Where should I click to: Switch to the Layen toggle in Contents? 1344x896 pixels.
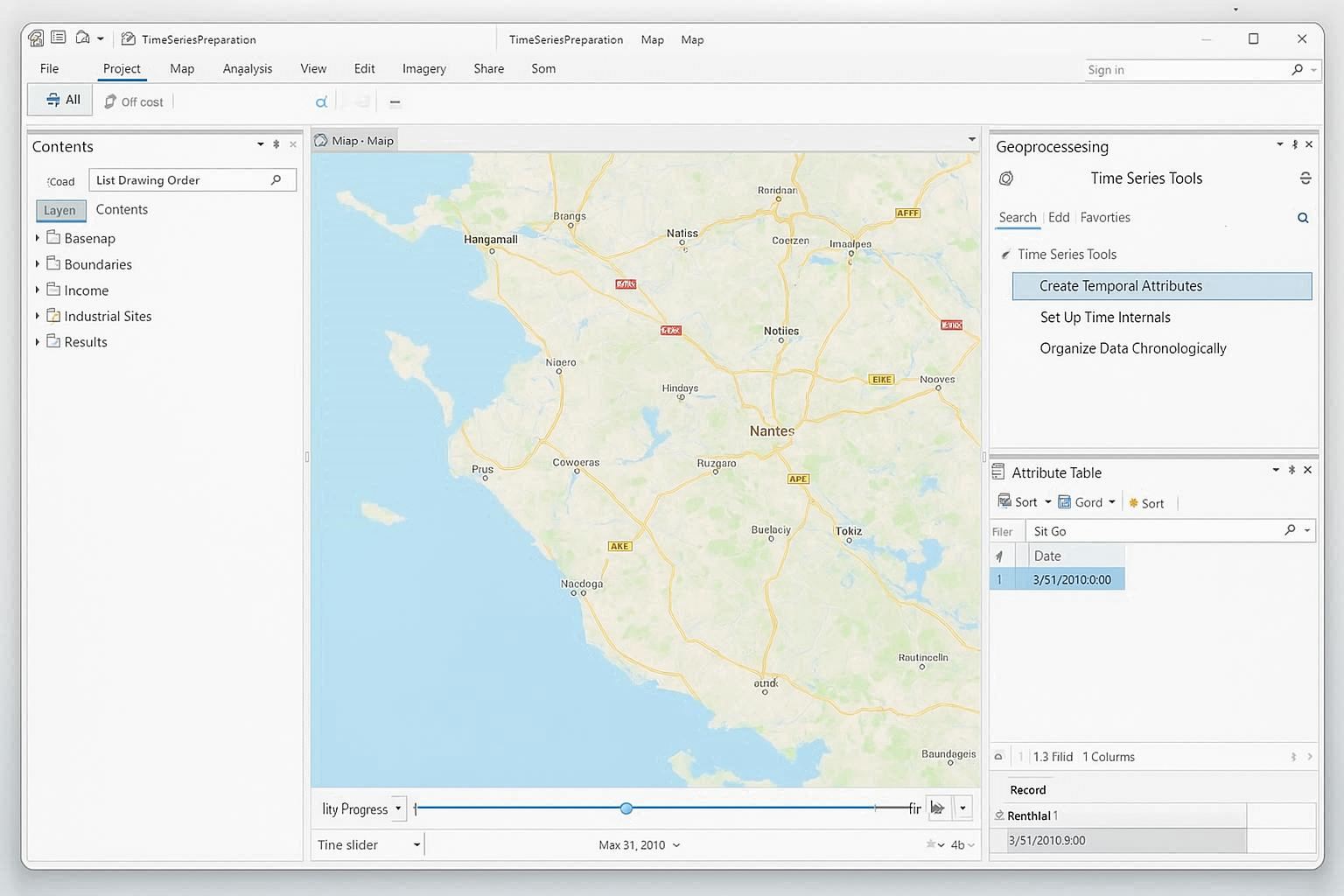(59, 210)
